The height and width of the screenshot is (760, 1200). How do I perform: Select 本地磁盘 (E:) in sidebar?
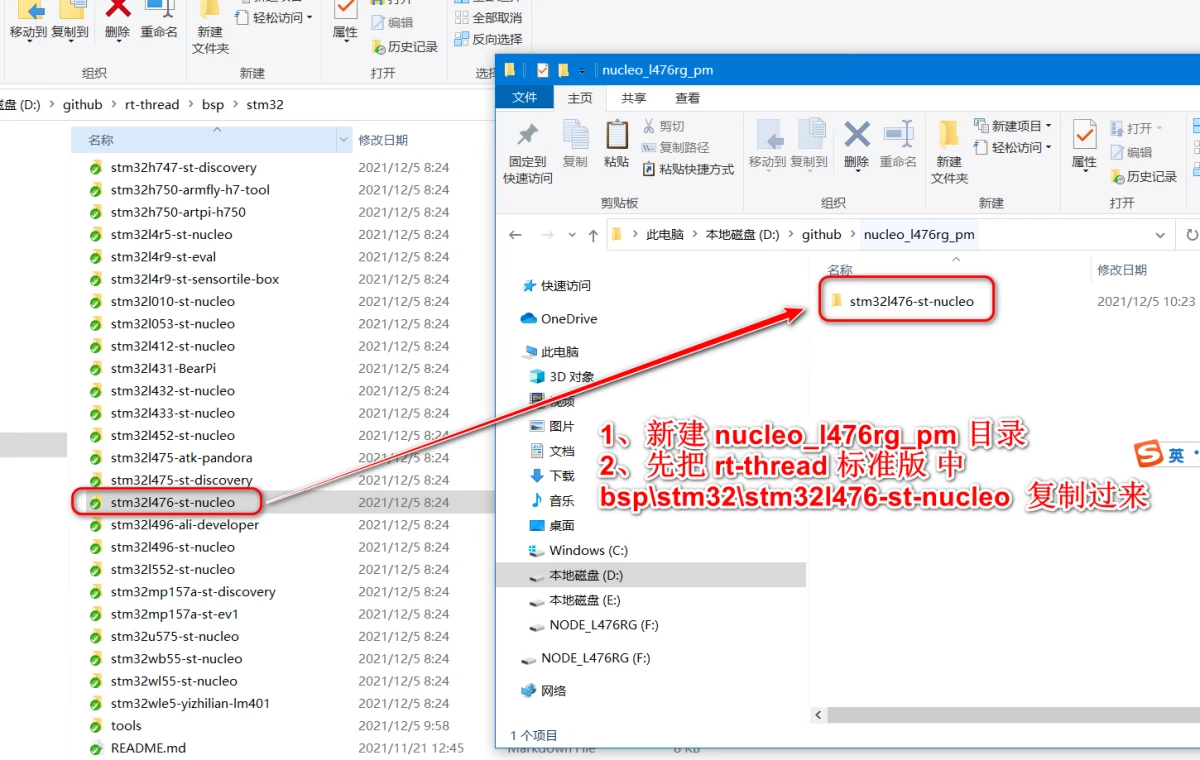click(x=575, y=601)
